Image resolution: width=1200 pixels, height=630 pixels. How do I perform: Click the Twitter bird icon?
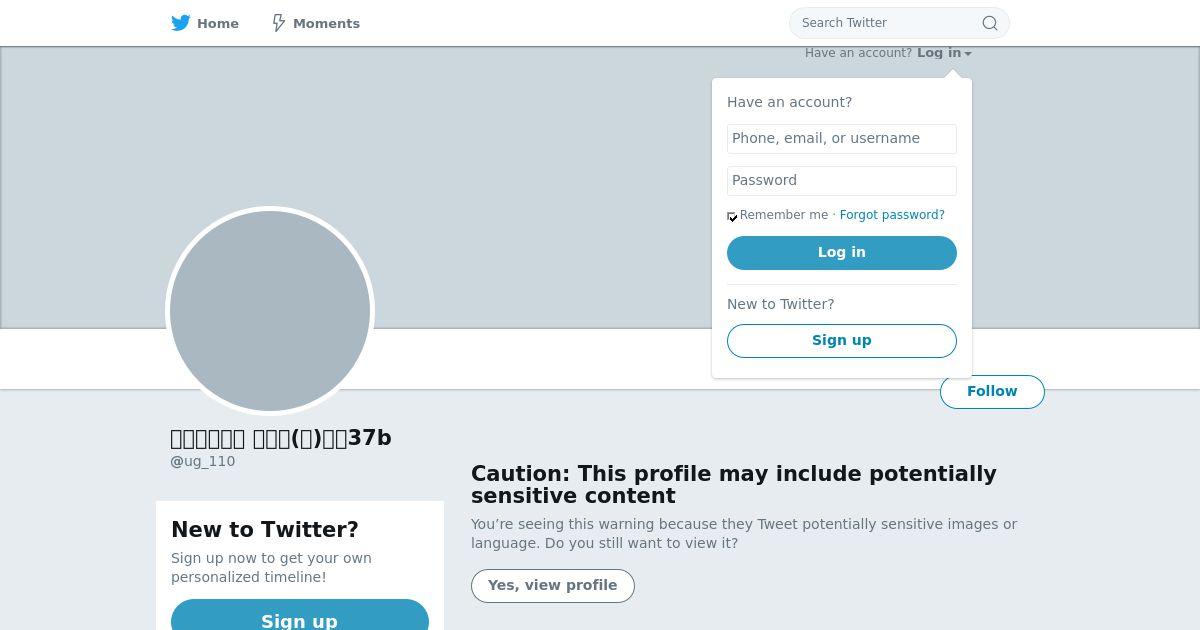(x=180, y=23)
